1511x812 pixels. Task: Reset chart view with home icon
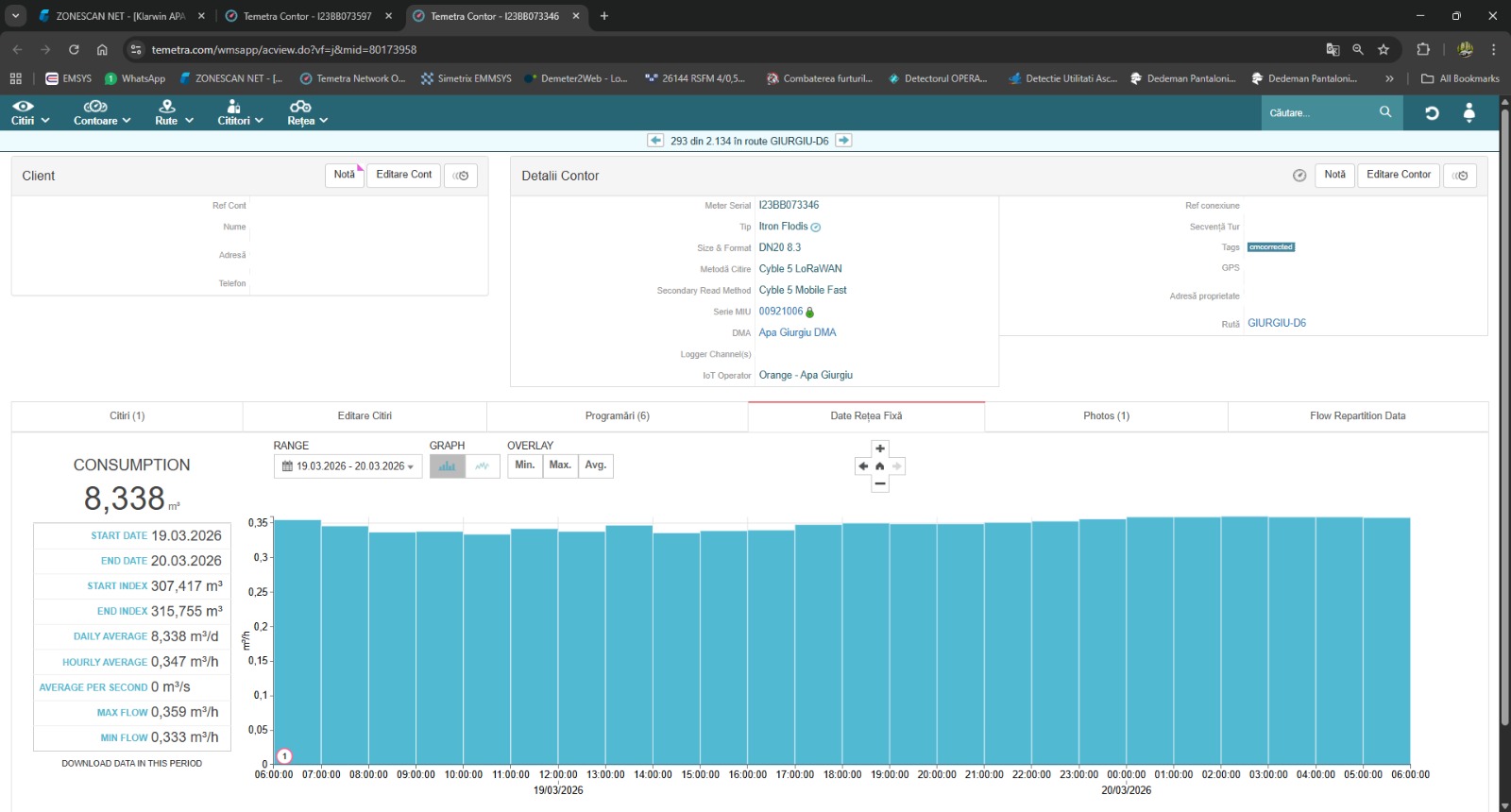(880, 466)
